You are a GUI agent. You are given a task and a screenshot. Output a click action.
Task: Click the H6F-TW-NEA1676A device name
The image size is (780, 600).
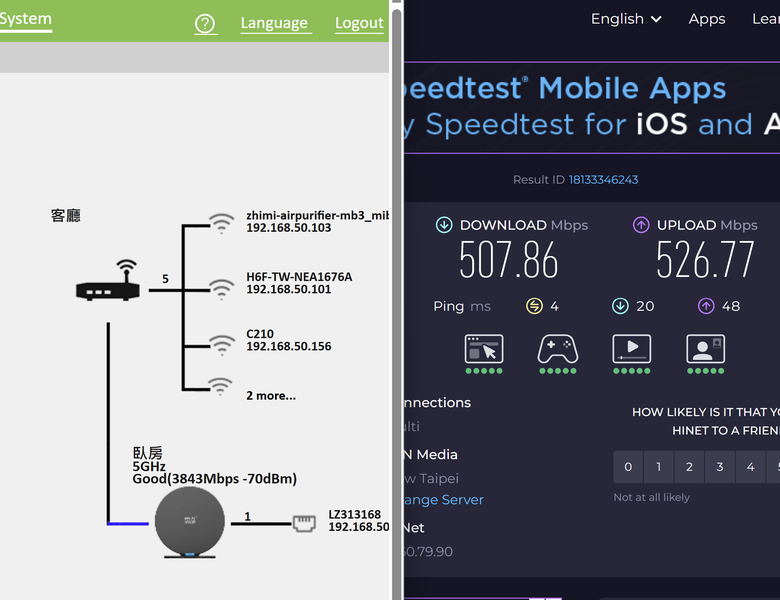coord(299,277)
